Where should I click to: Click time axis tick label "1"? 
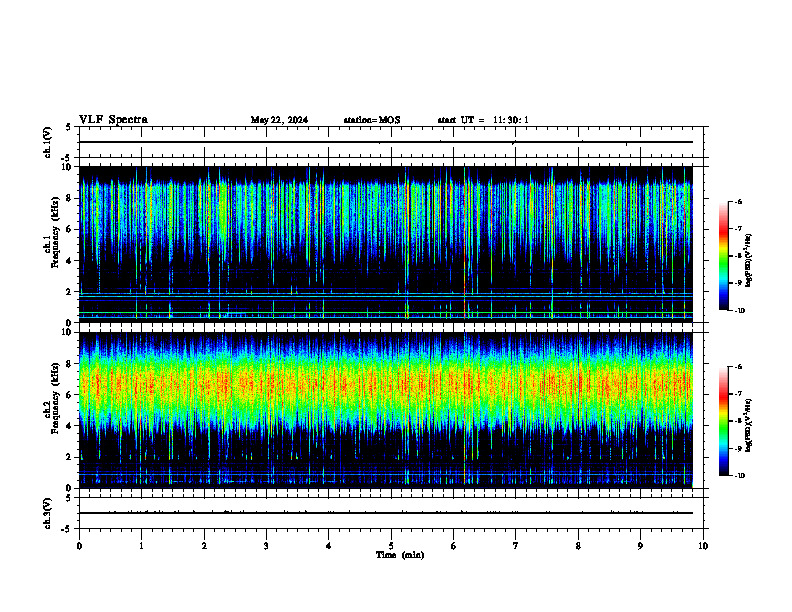(x=141, y=546)
